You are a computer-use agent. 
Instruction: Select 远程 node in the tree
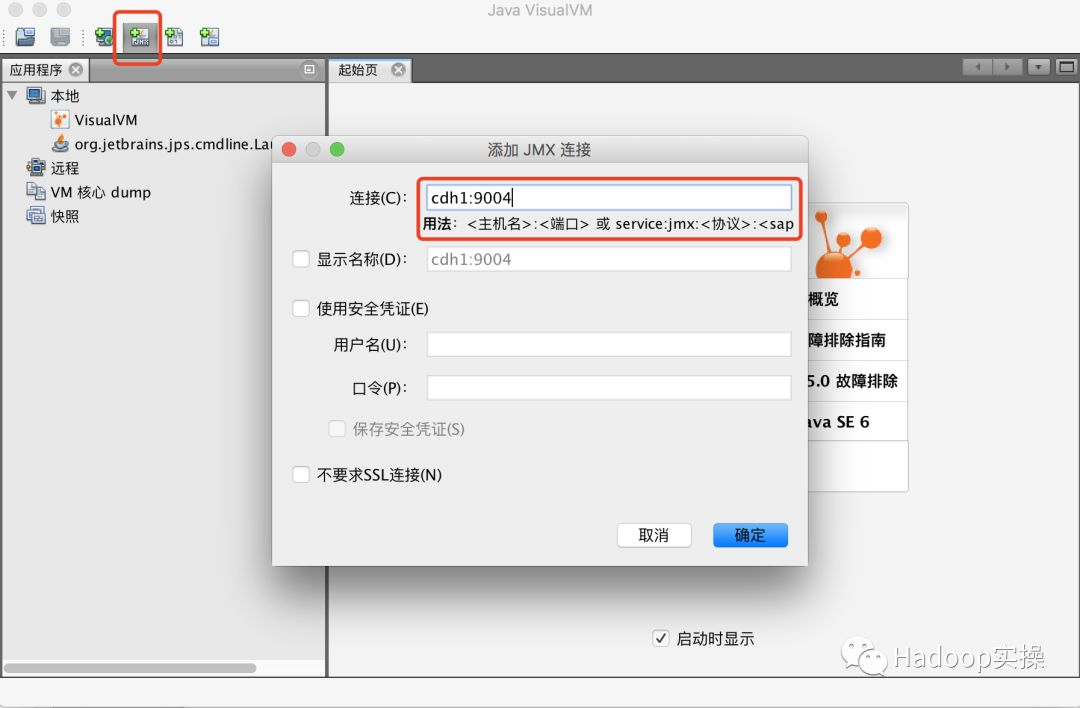pyautogui.click(x=65, y=168)
